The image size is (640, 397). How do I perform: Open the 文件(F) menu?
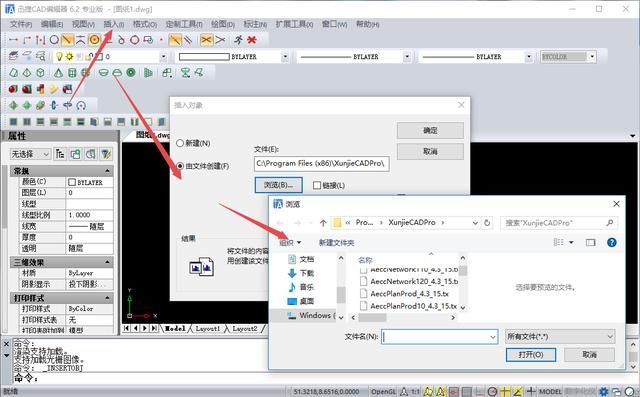pyautogui.click(x=21, y=24)
